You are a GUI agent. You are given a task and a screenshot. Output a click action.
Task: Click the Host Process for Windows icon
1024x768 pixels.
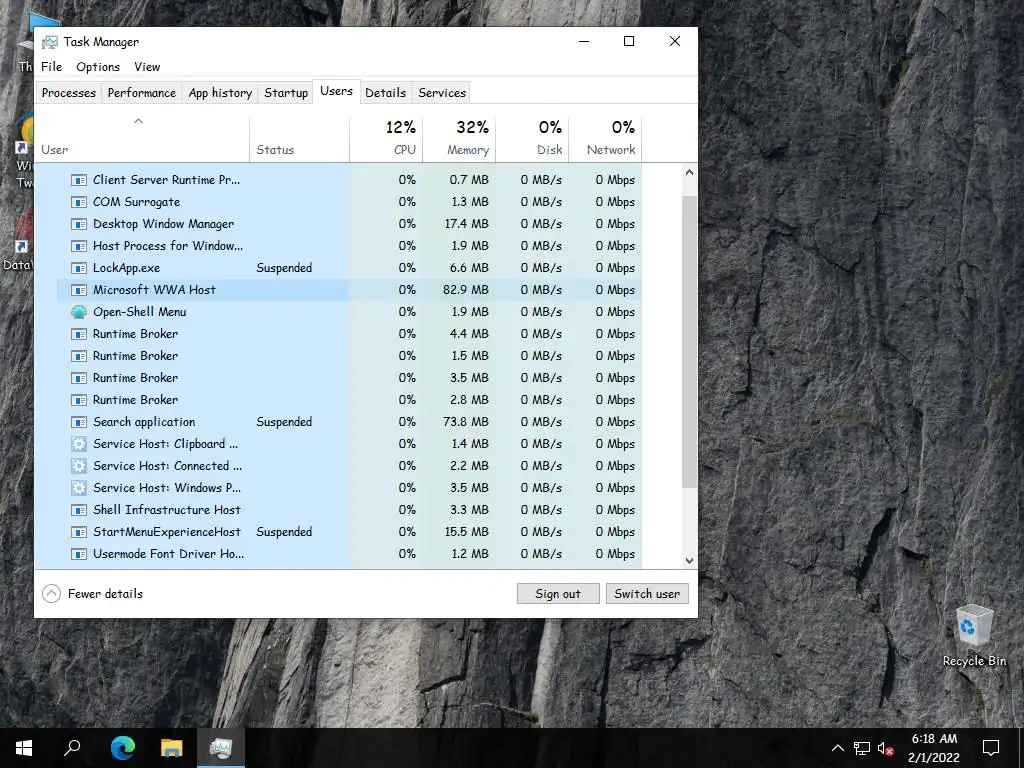click(x=79, y=246)
